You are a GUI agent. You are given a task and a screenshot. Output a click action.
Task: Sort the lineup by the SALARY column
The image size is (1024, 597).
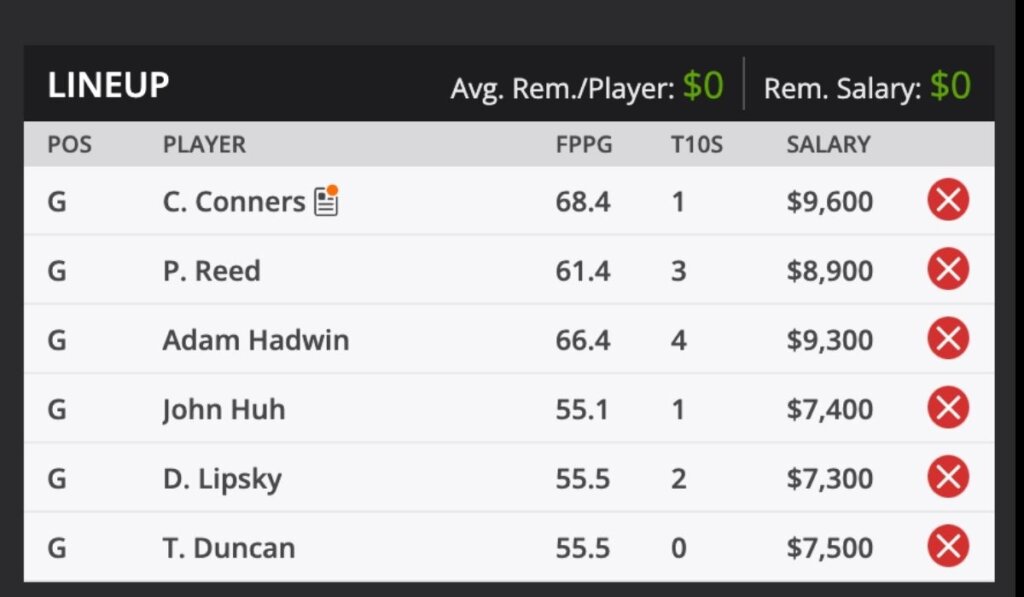tap(828, 144)
